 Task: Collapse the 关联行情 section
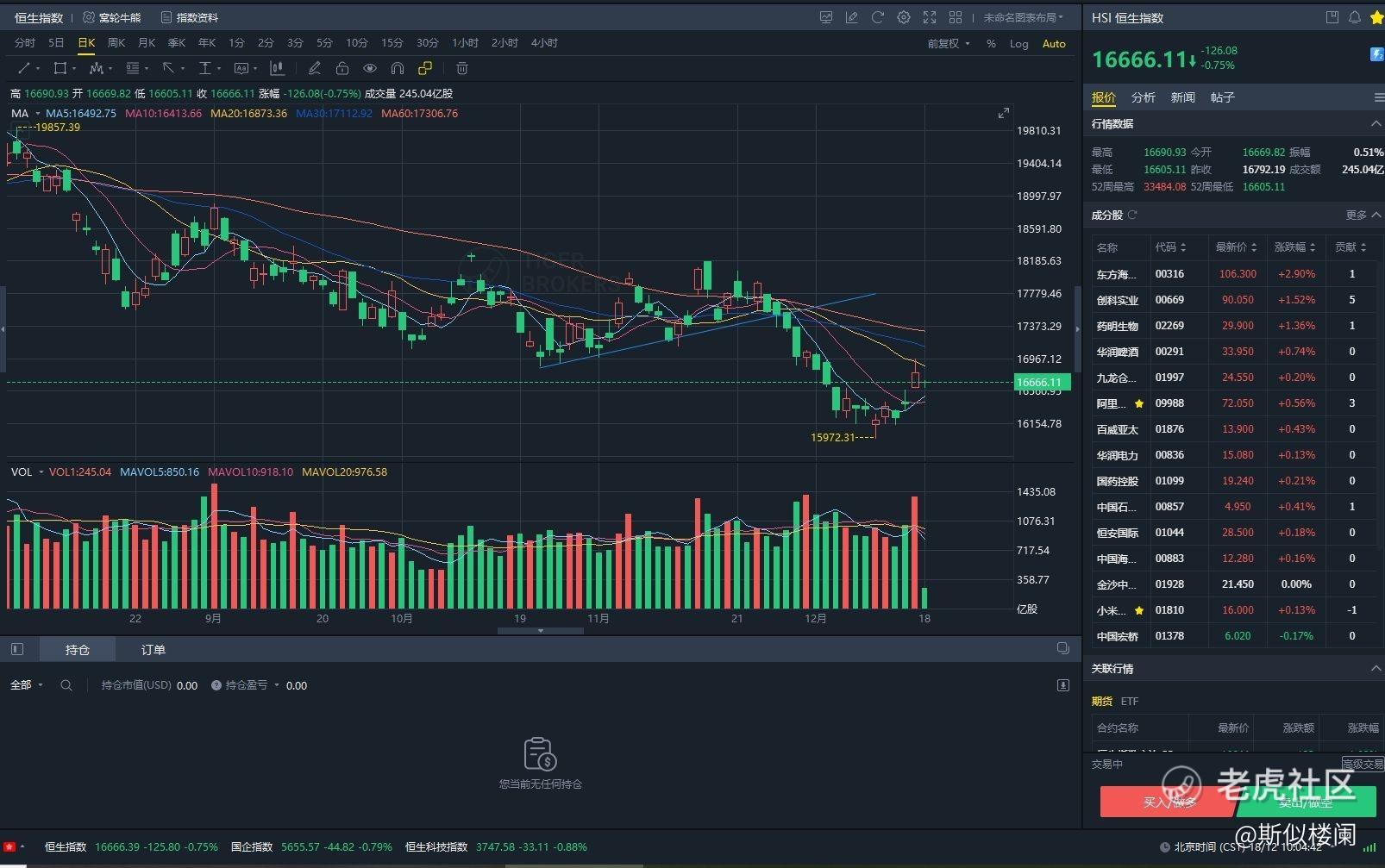tap(1376, 669)
